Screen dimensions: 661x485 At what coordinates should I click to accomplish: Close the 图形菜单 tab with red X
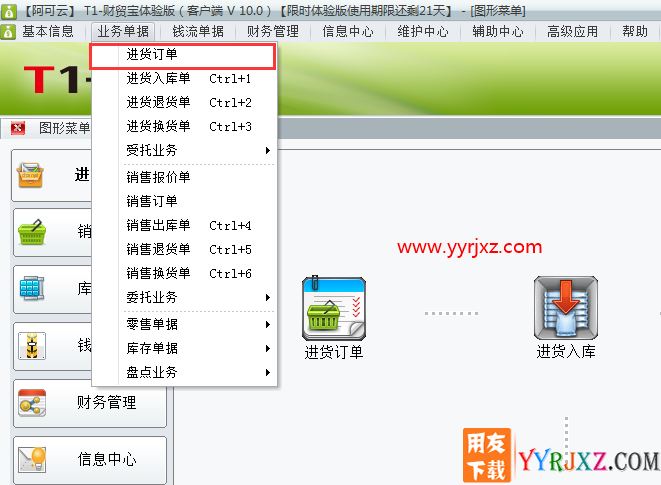point(18,128)
